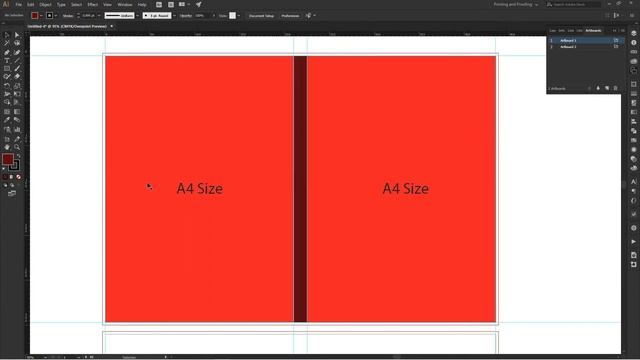Image resolution: width=640 pixels, height=360 pixels.
Task: Change screen mode at toolbox bottom
Action: coord(12,193)
